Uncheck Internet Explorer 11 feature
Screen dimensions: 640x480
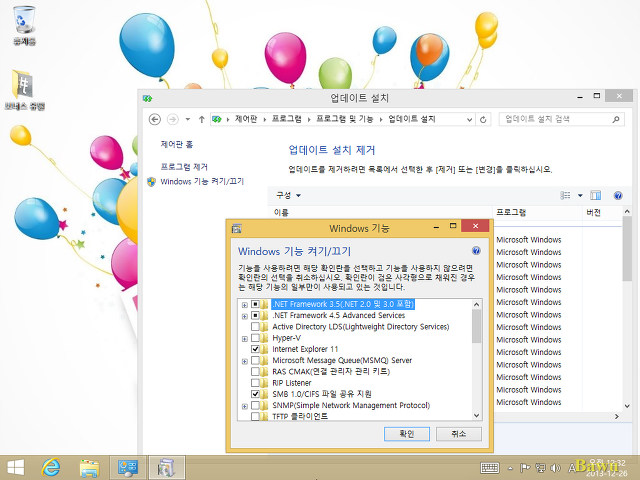255,349
